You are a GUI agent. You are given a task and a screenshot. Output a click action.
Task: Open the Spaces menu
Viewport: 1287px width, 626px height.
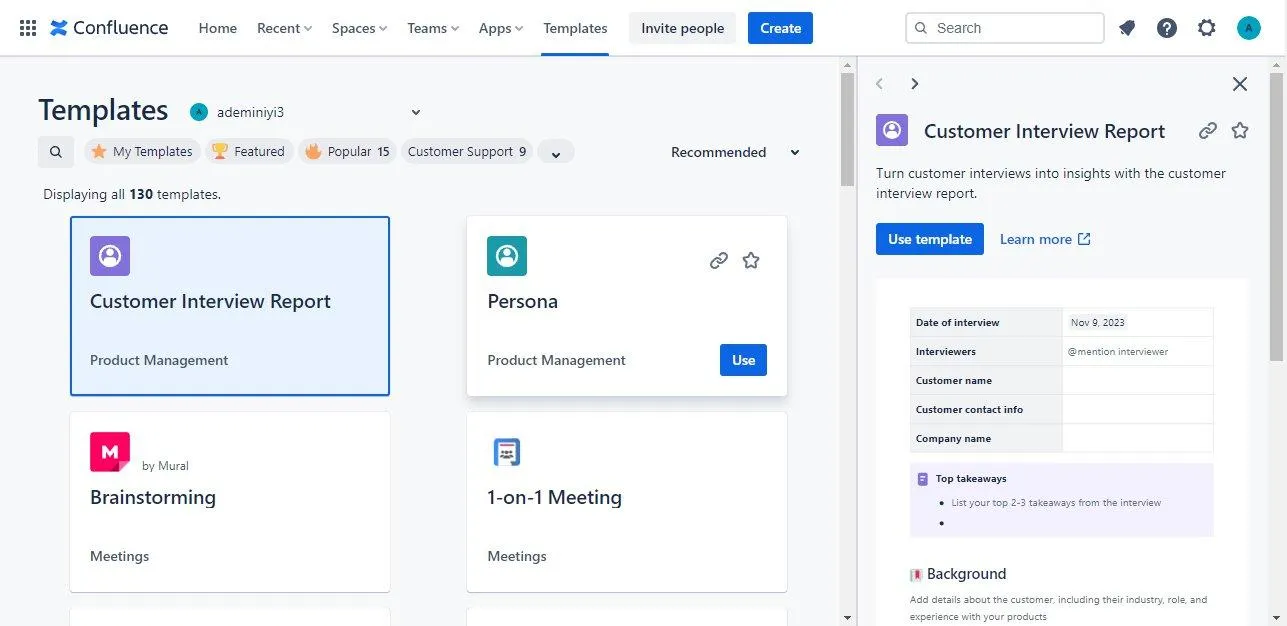point(359,28)
